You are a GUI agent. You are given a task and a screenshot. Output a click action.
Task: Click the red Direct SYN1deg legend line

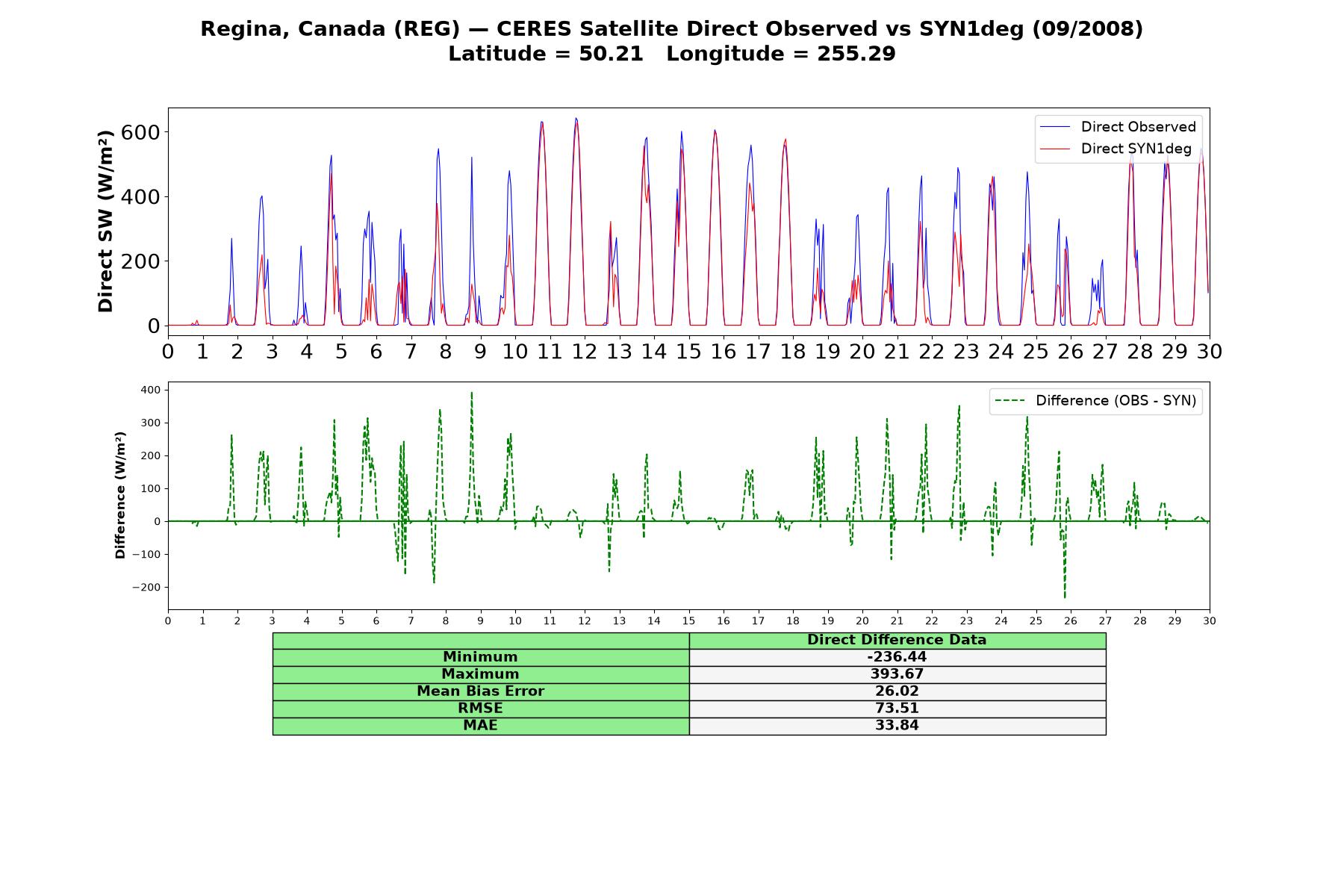click(1055, 149)
